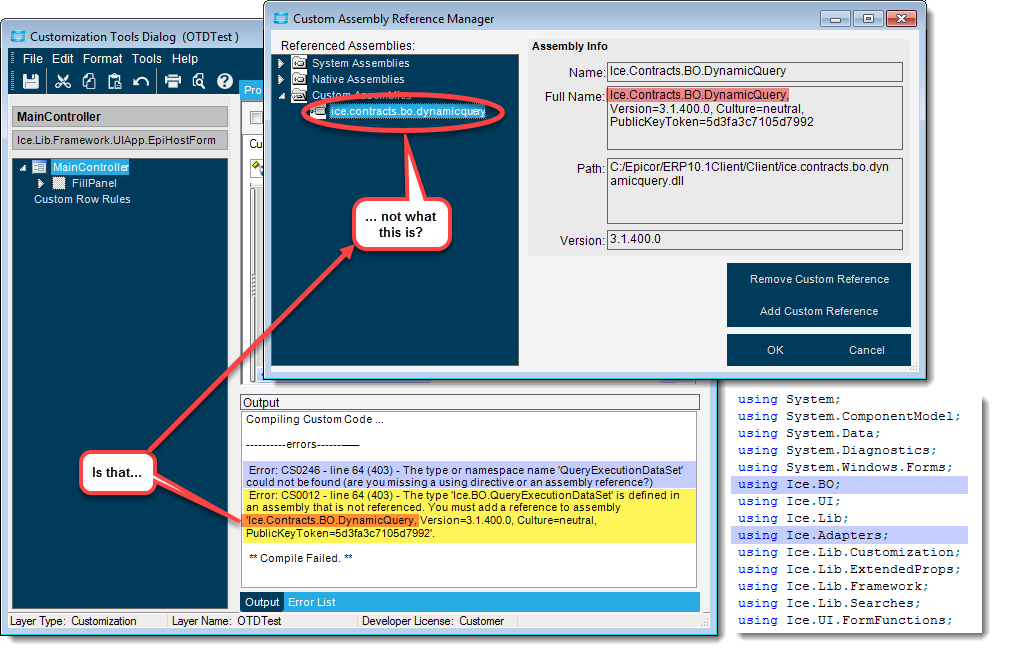Viewport: 1020px width, 651px height.
Task: Click the CS0246 error message line
Action: (x=470, y=476)
